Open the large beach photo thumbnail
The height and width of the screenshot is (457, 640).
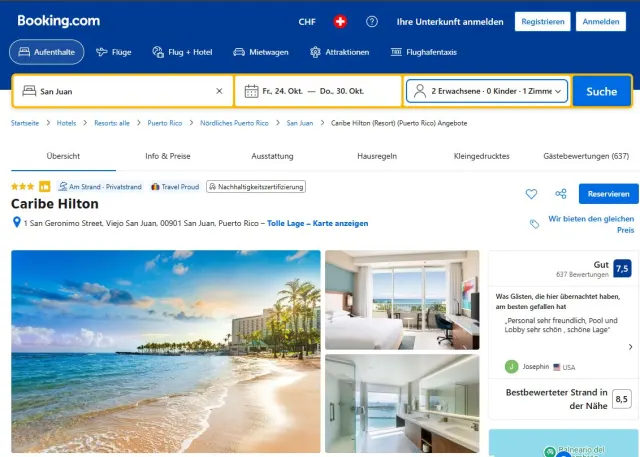tap(166, 351)
